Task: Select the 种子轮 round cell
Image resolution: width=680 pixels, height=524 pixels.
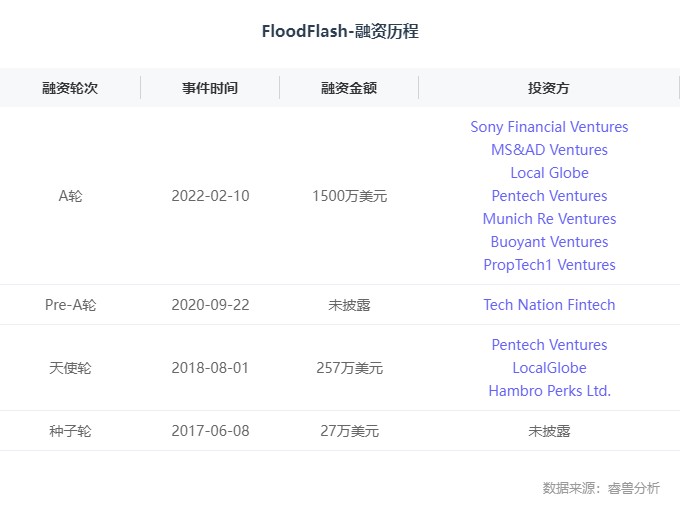Action: pyautogui.click(x=70, y=431)
